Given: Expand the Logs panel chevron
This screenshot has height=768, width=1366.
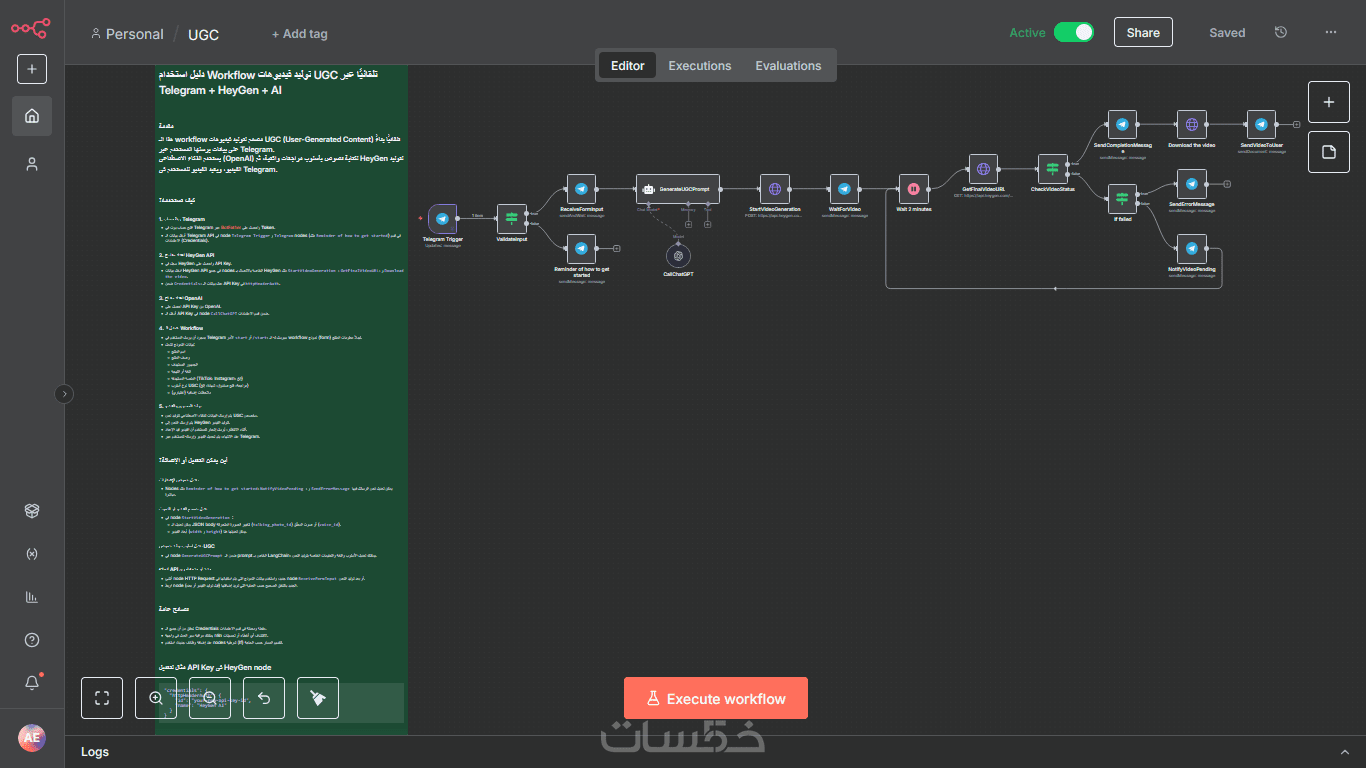Looking at the screenshot, I should 1344,752.
